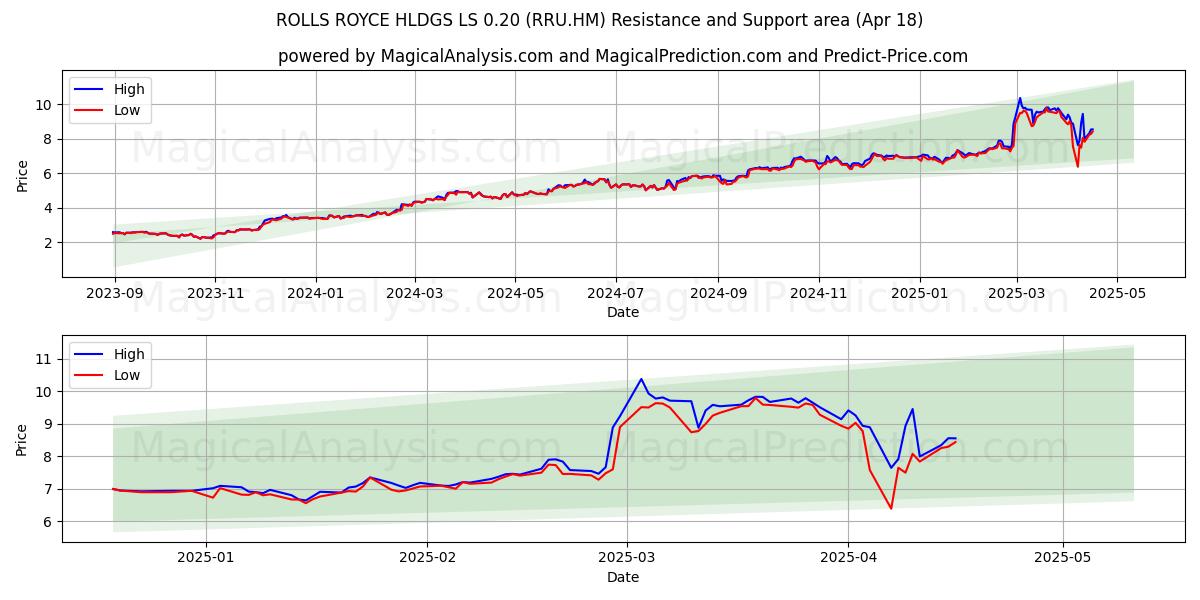Click red line sample beside 'Low' in lower legend
The image size is (1200, 600).
tap(90, 376)
